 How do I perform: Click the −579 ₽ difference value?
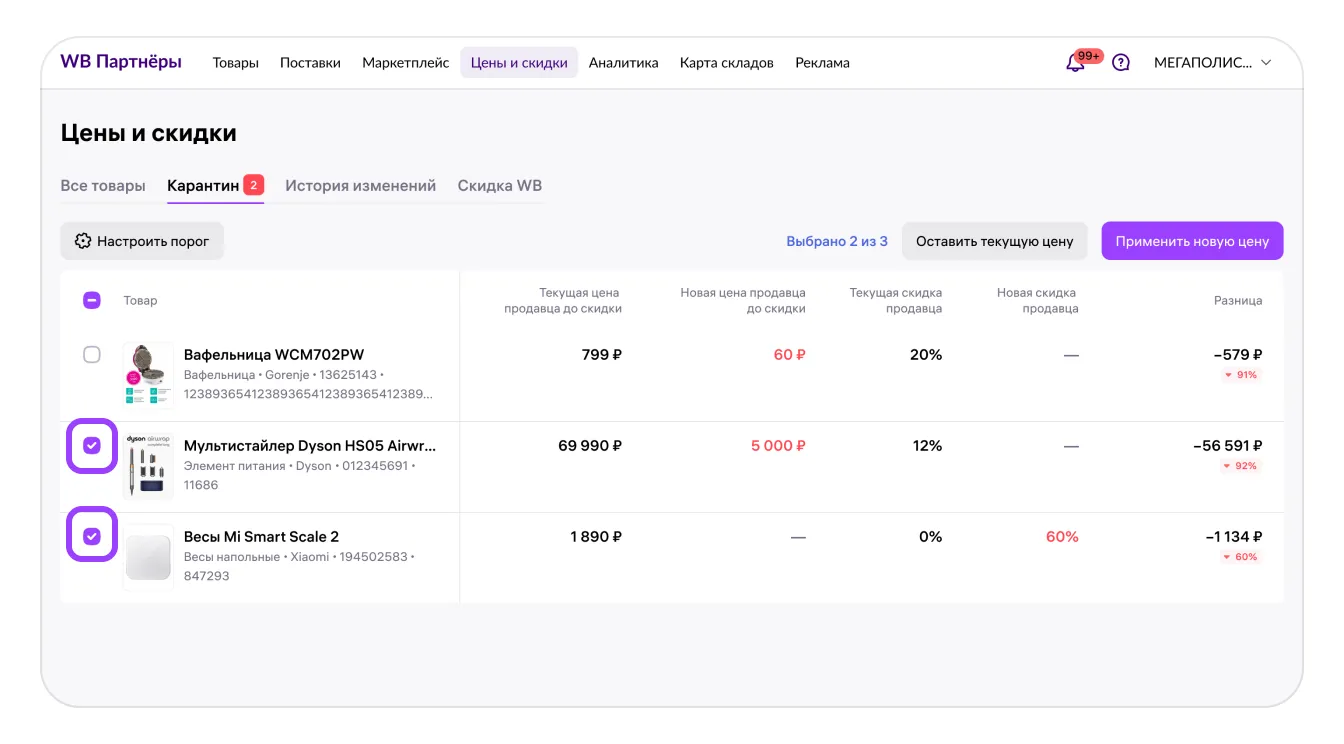[1237, 355]
